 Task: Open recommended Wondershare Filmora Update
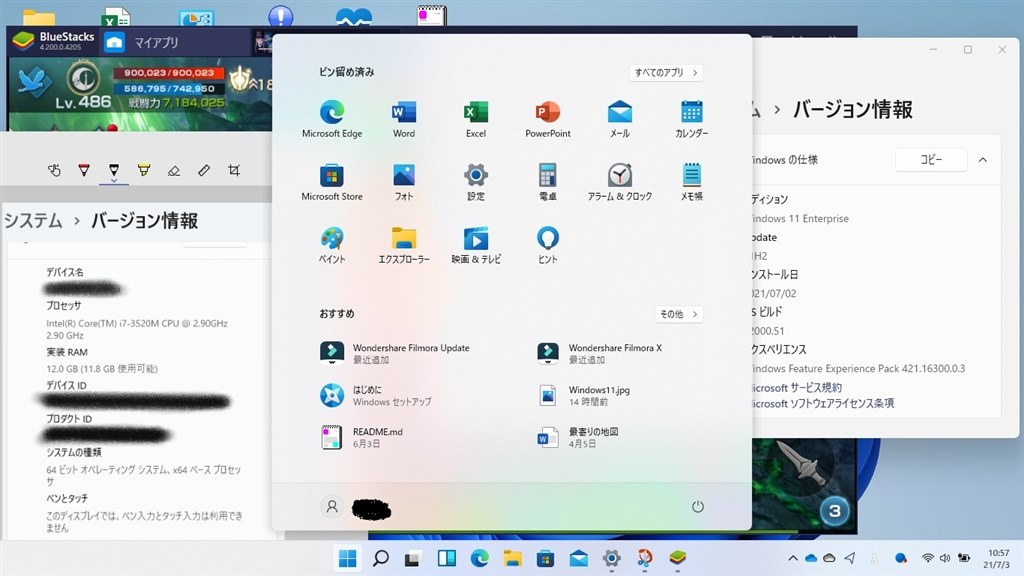coord(395,353)
